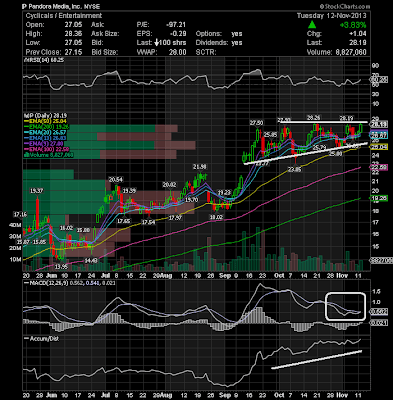The height and width of the screenshot is (400, 393).
Task: Click the green Volume 8,827,060 legend entry
Action: pyautogui.click(x=48, y=155)
